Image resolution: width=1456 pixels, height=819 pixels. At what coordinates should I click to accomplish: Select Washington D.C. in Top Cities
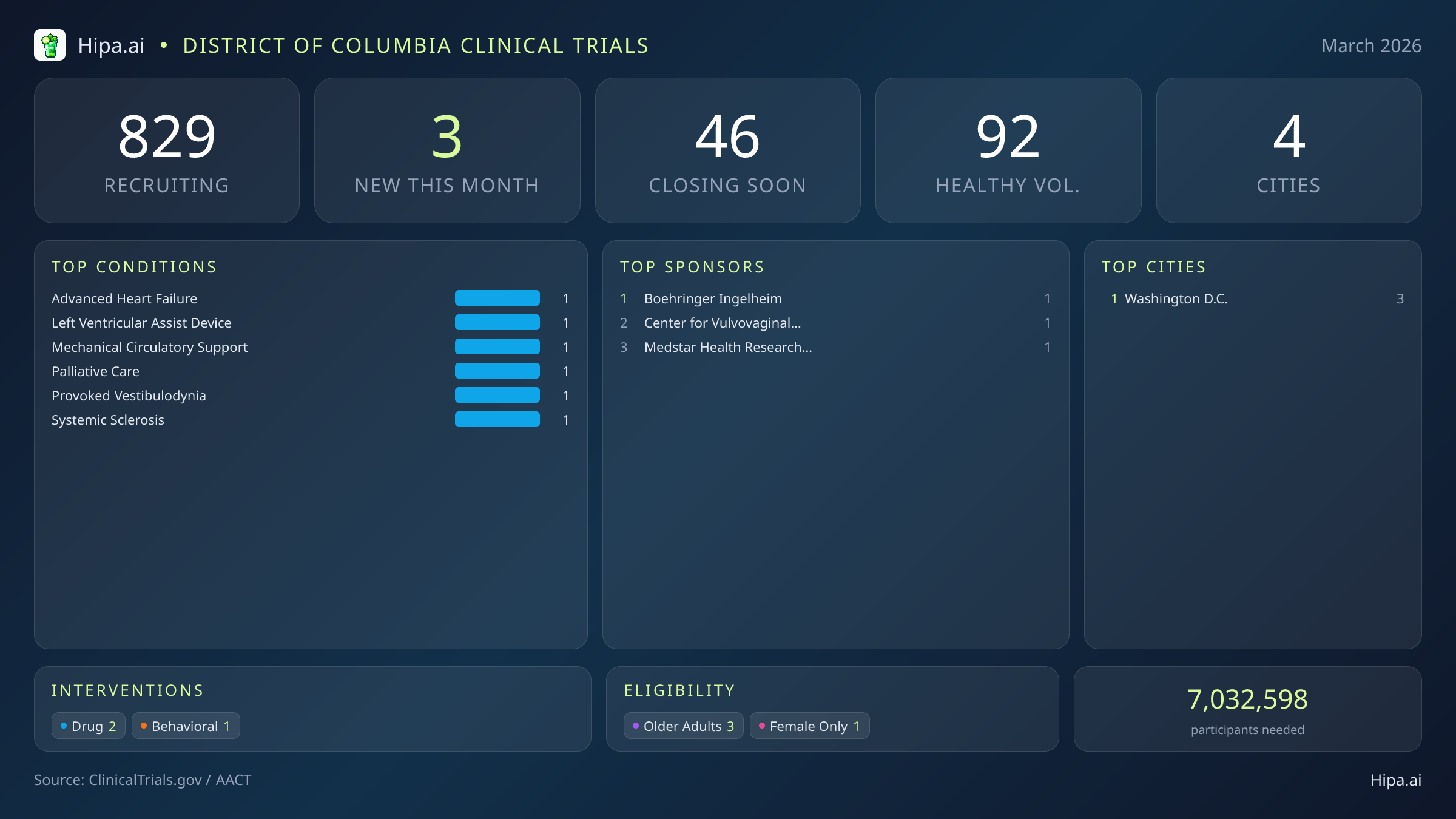1176,298
